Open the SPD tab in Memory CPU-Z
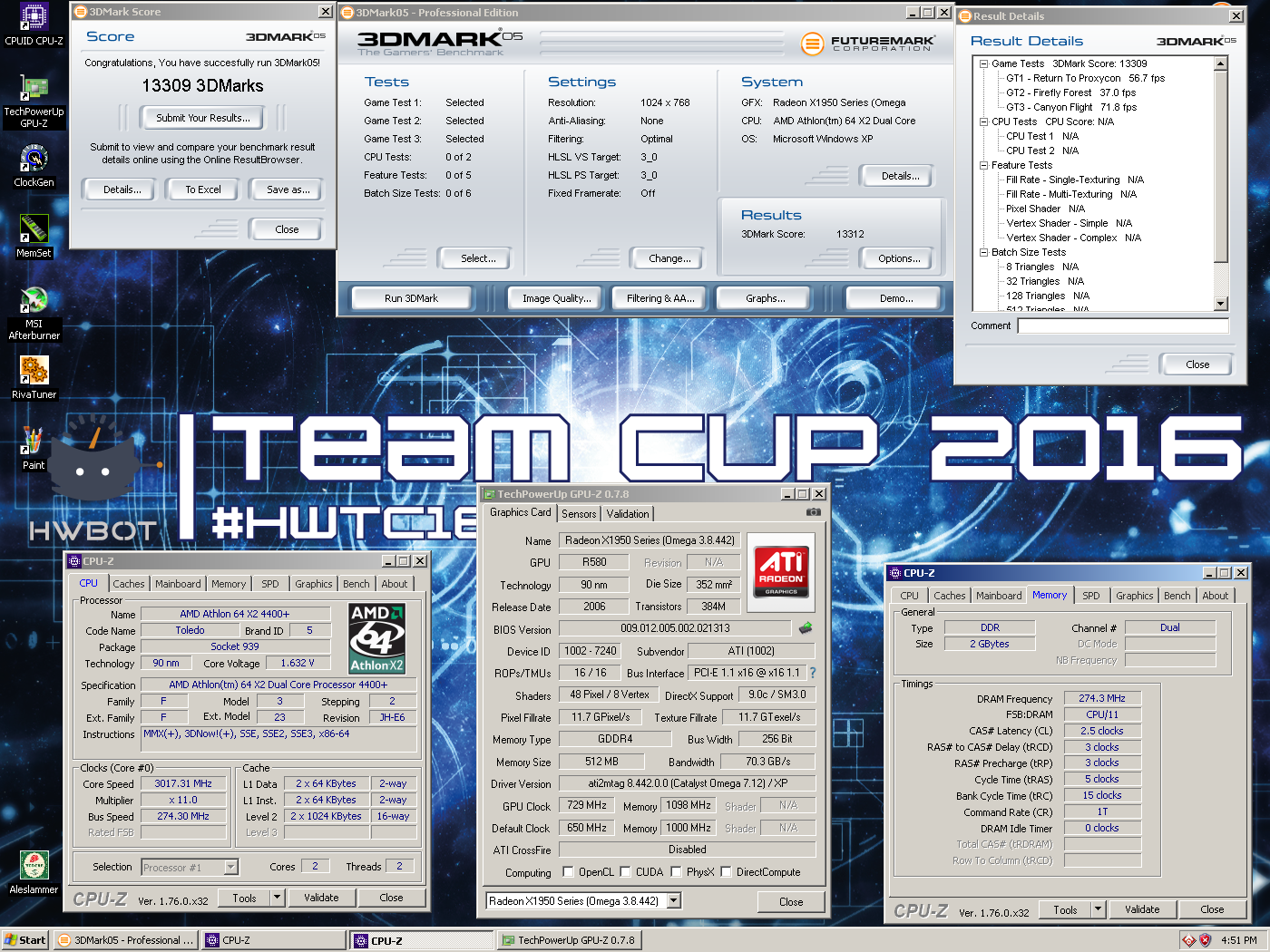 (1091, 596)
